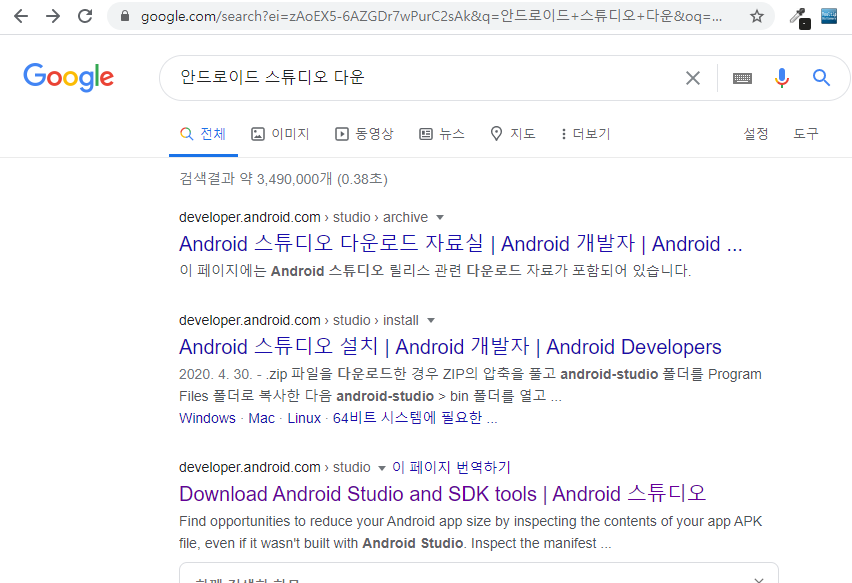Switch to the 뉴스 tab
852x583 pixels.
point(442,134)
